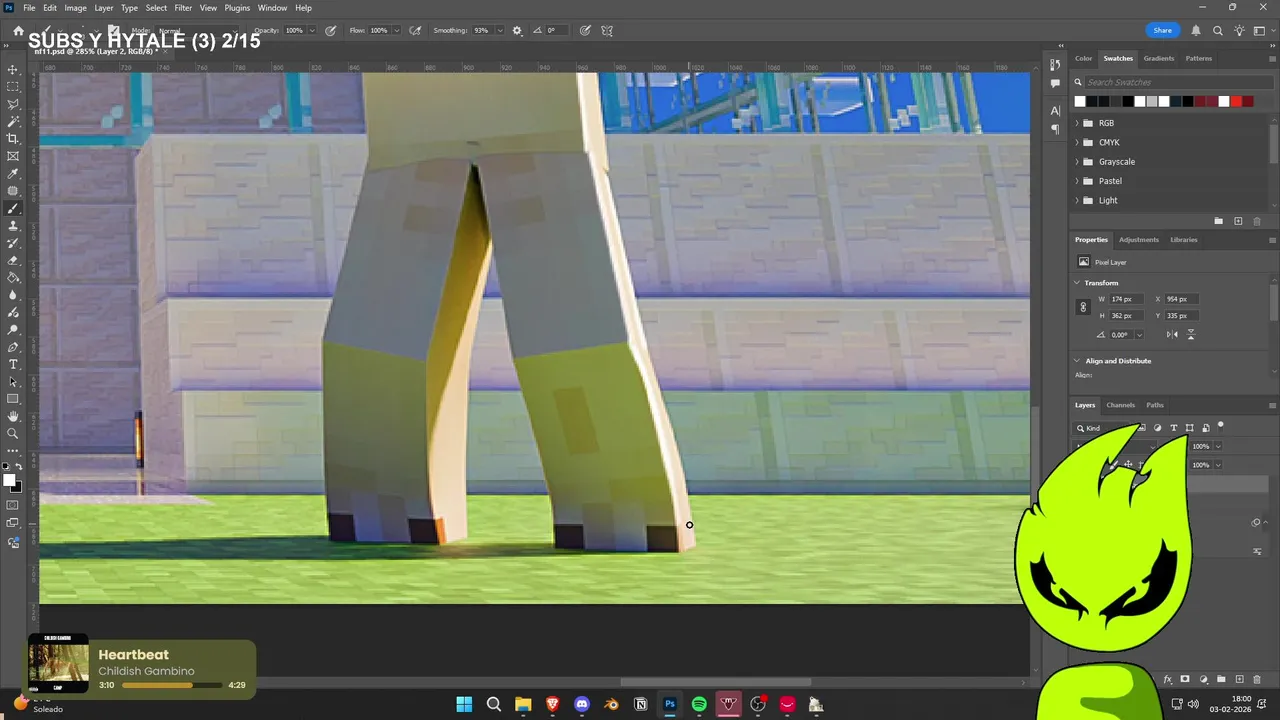Click the Home icon in options bar

18,31
